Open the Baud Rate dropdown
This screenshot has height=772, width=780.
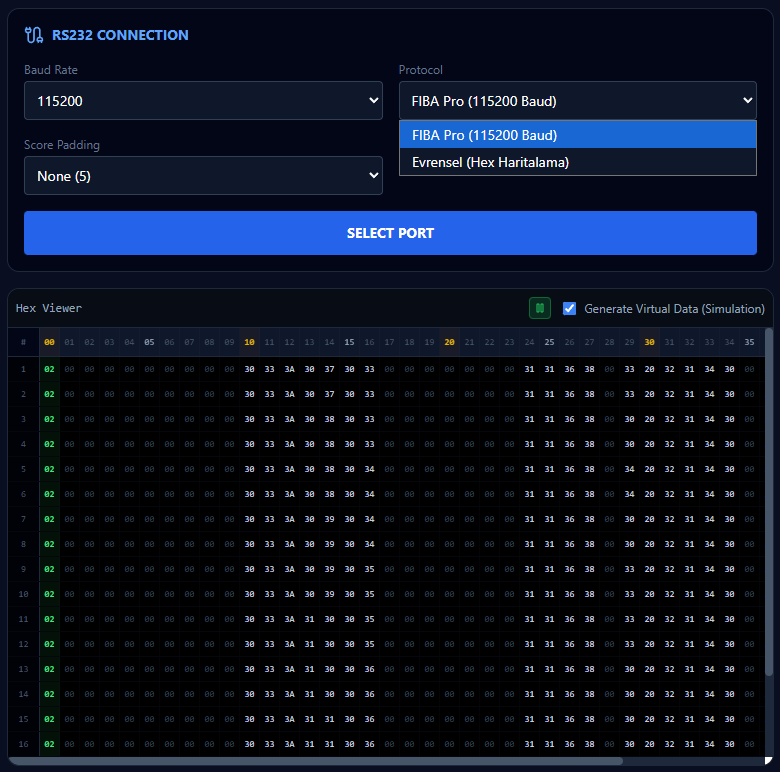point(203,100)
